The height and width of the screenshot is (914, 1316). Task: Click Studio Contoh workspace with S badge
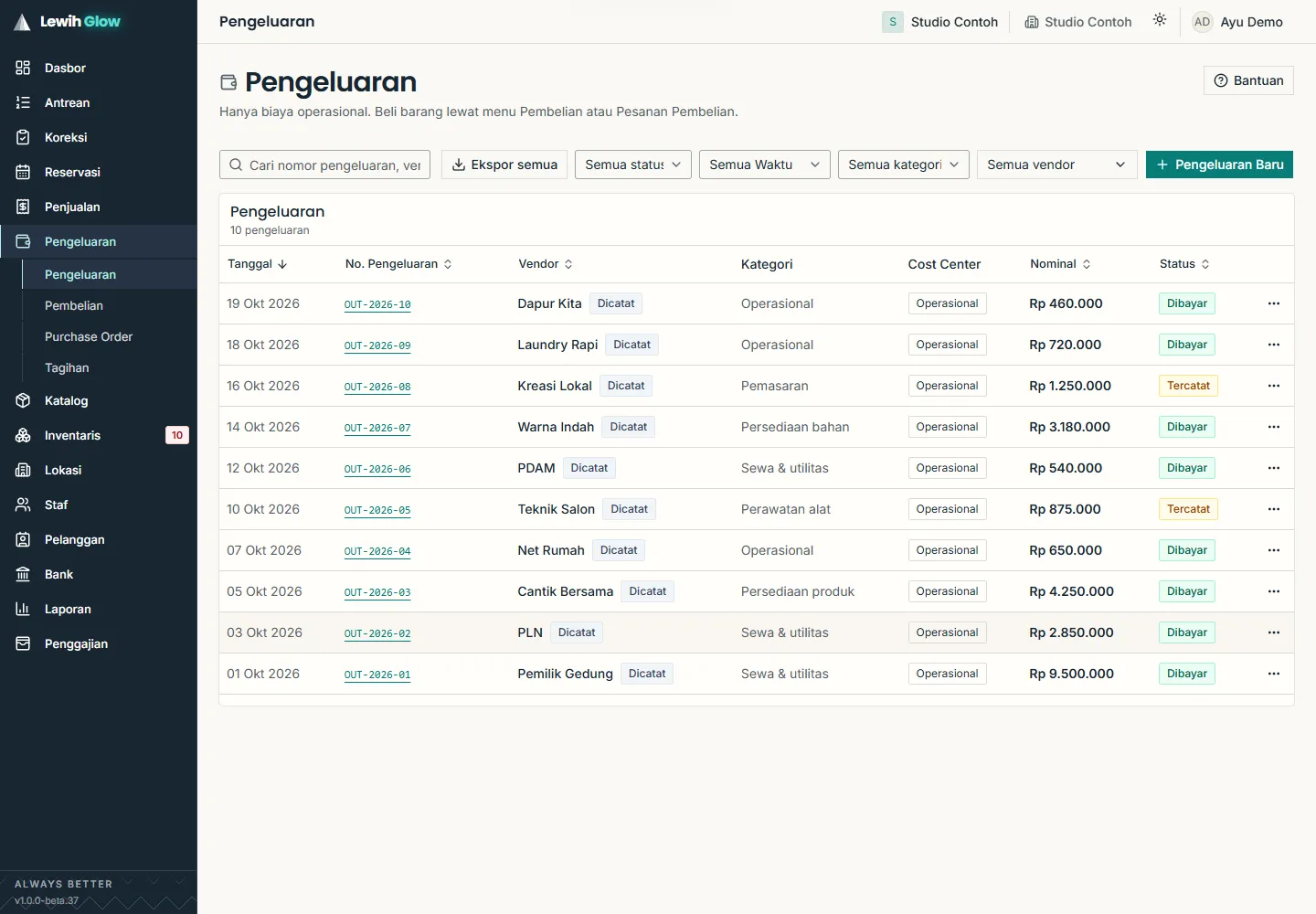(940, 22)
